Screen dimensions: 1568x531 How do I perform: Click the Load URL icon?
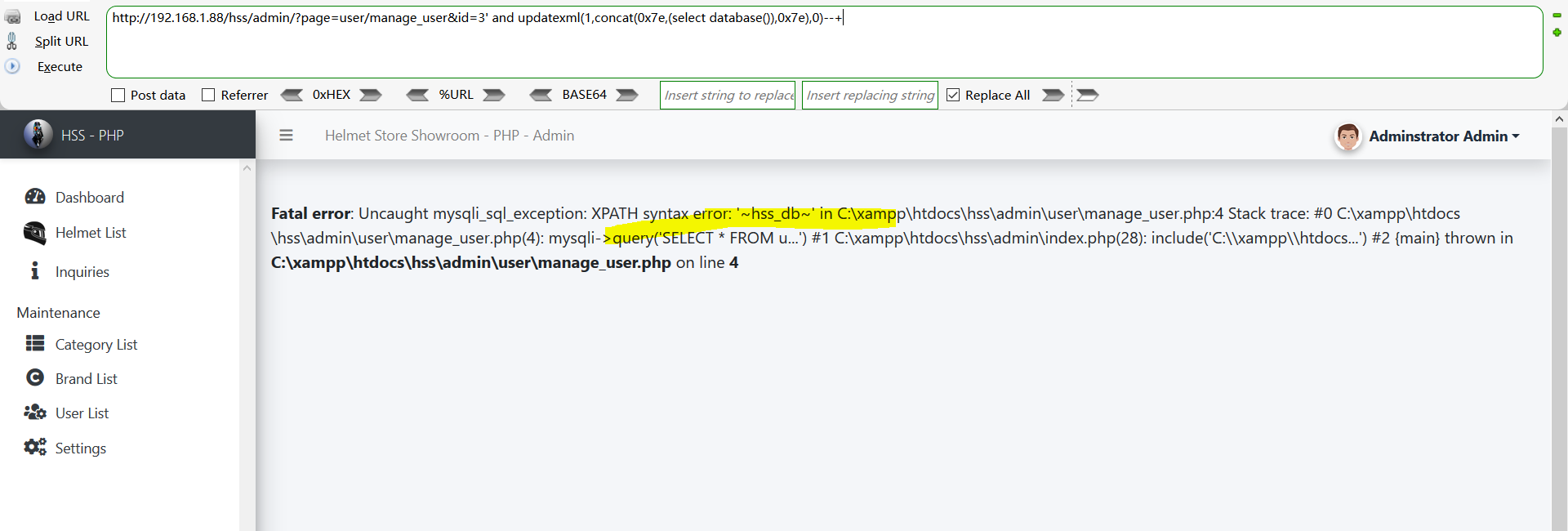point(12,16)
